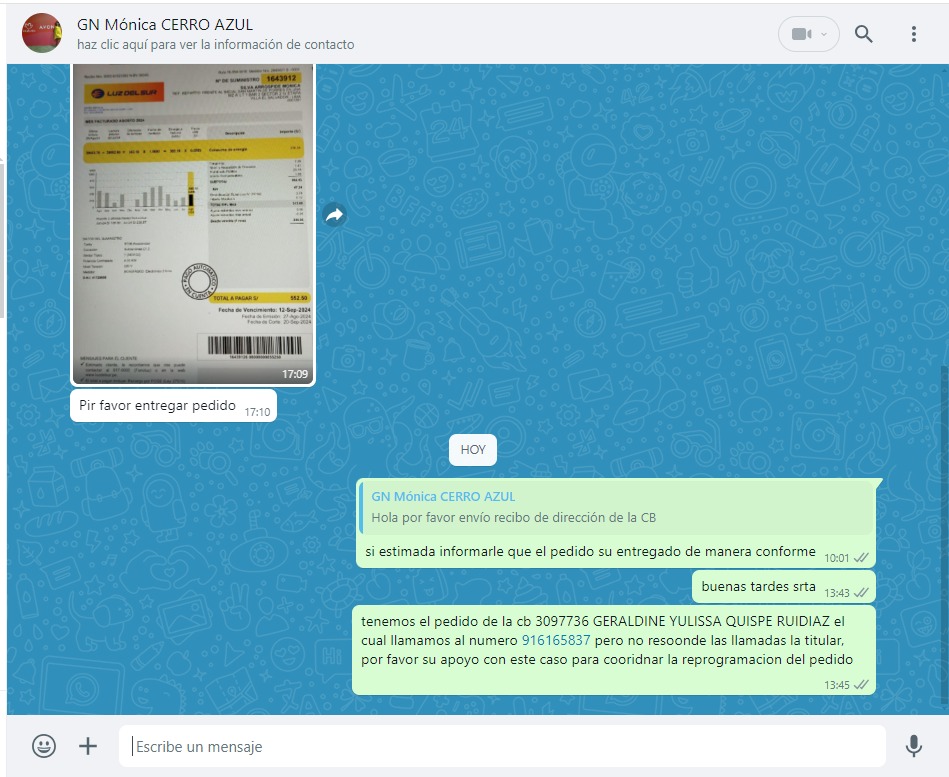Select the 'Pir favor entregar pedido' message
The height and width of the screenshot is (777, 949).
coord(158,406)
